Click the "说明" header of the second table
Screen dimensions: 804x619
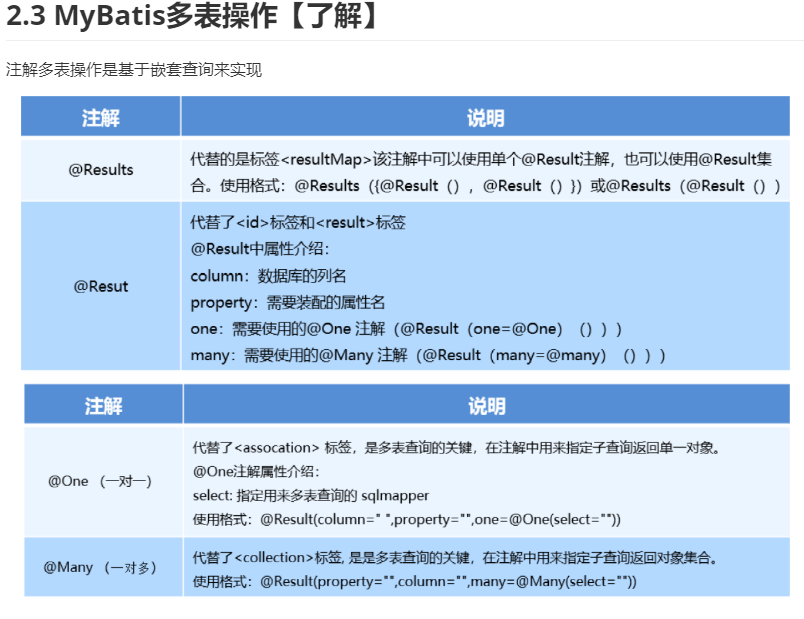487,406
